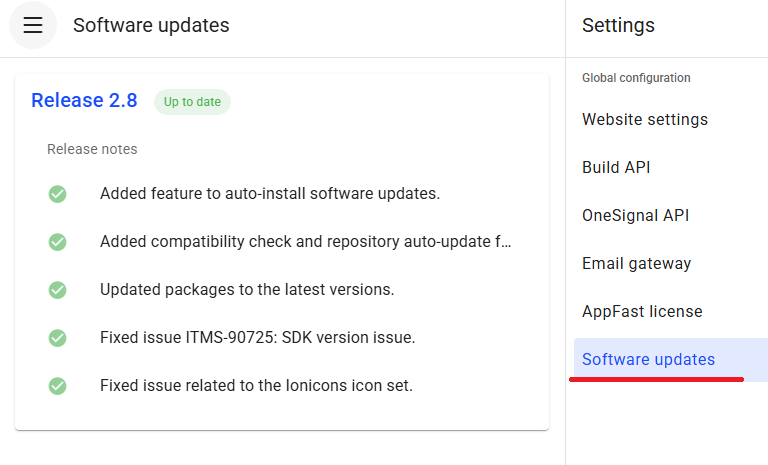Click check icon beside Ionicons fix note
The image size is (768, 465).
point(58,386)
